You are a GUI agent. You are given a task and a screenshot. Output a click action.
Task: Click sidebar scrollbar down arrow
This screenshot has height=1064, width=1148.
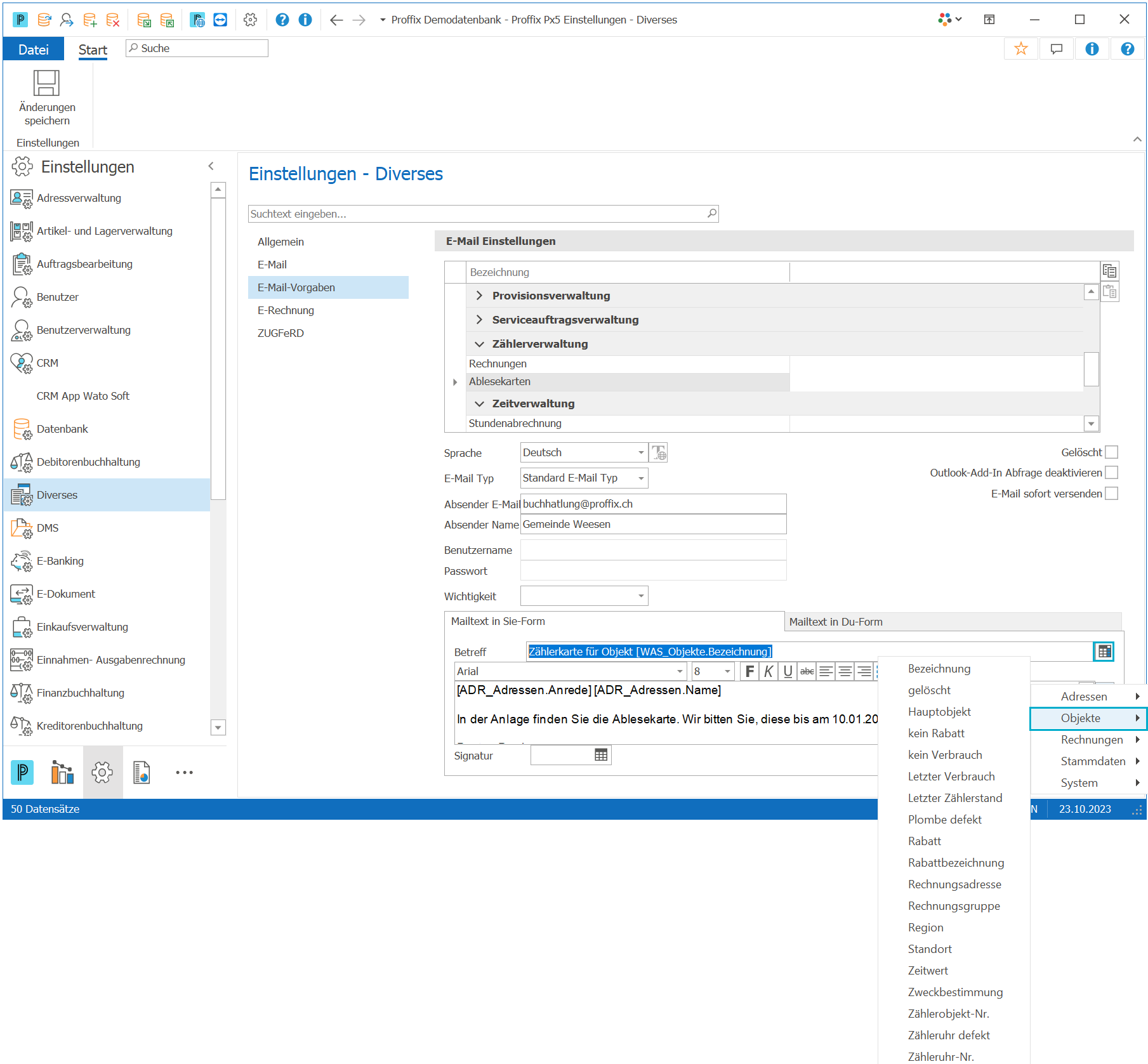[x=218, y=727]
